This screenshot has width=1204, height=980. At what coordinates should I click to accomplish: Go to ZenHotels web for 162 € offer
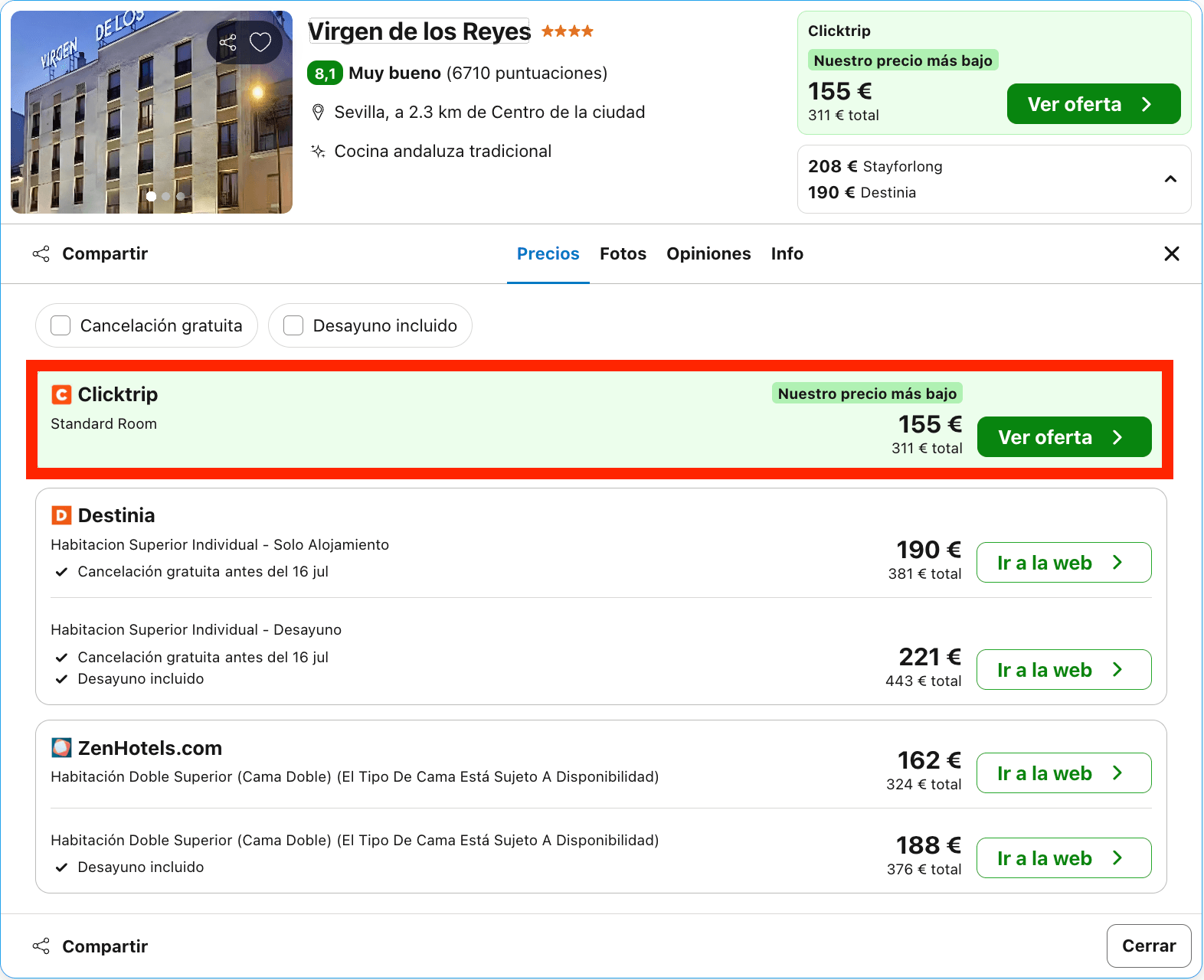click(1065, 773)
